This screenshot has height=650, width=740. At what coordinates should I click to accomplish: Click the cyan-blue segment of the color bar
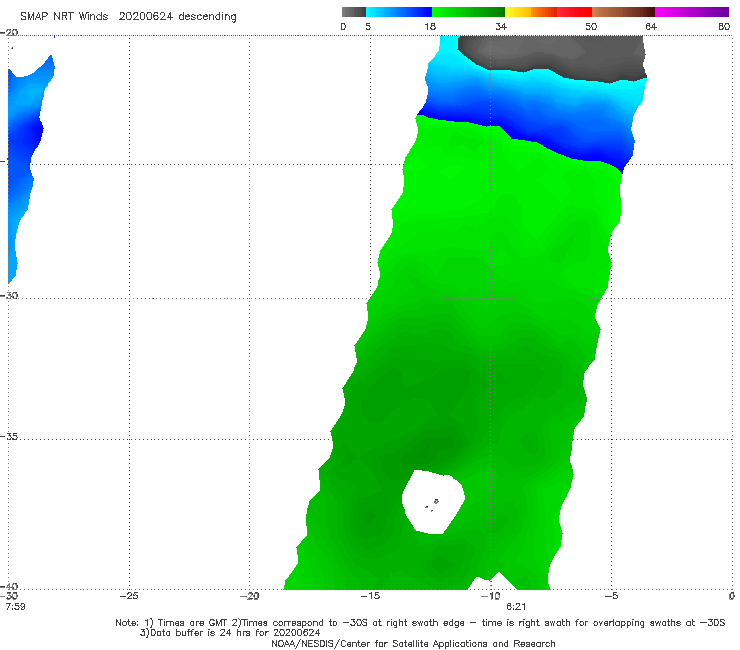[399, 12]
